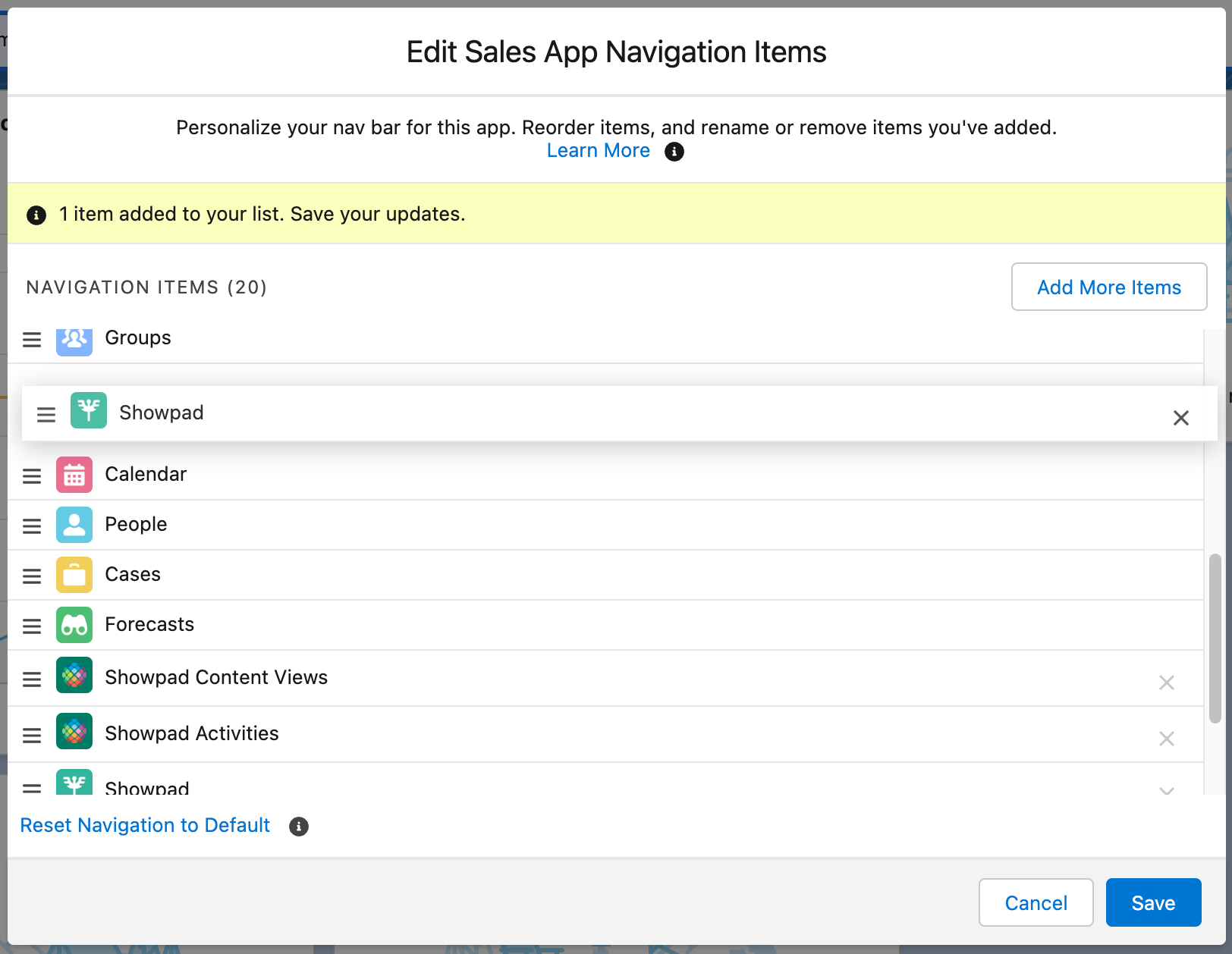Click the info icon next to Learn More
The width and height of the screenshot is (1232, 954).
pyautogui.click(x=674, y=152)
